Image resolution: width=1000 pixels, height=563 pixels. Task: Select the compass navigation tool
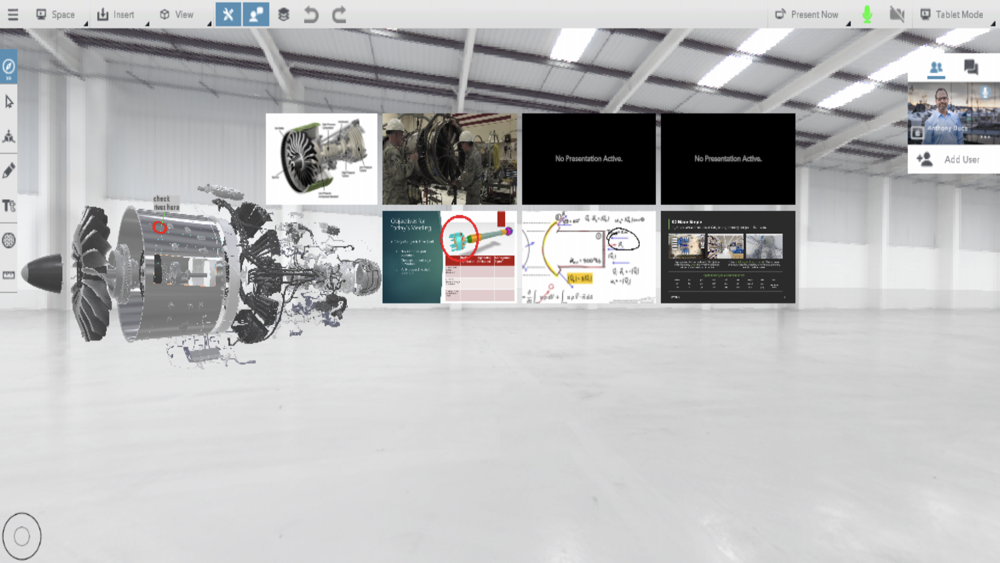click(x=9, y=67)
